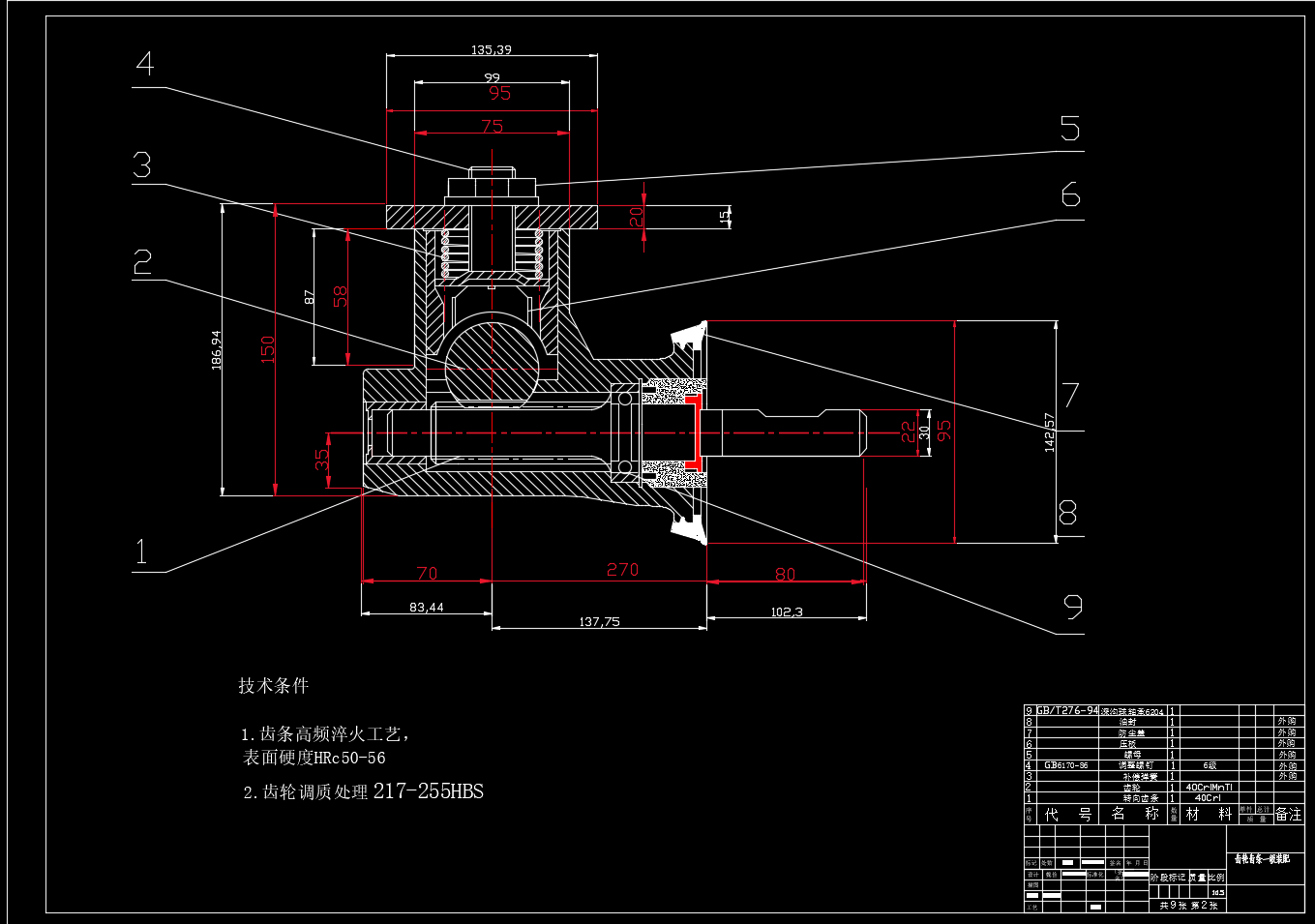Viewport: 1315px width, 924px height.
Task: Select part callout number 6
Action: (x=1070, y=194)
